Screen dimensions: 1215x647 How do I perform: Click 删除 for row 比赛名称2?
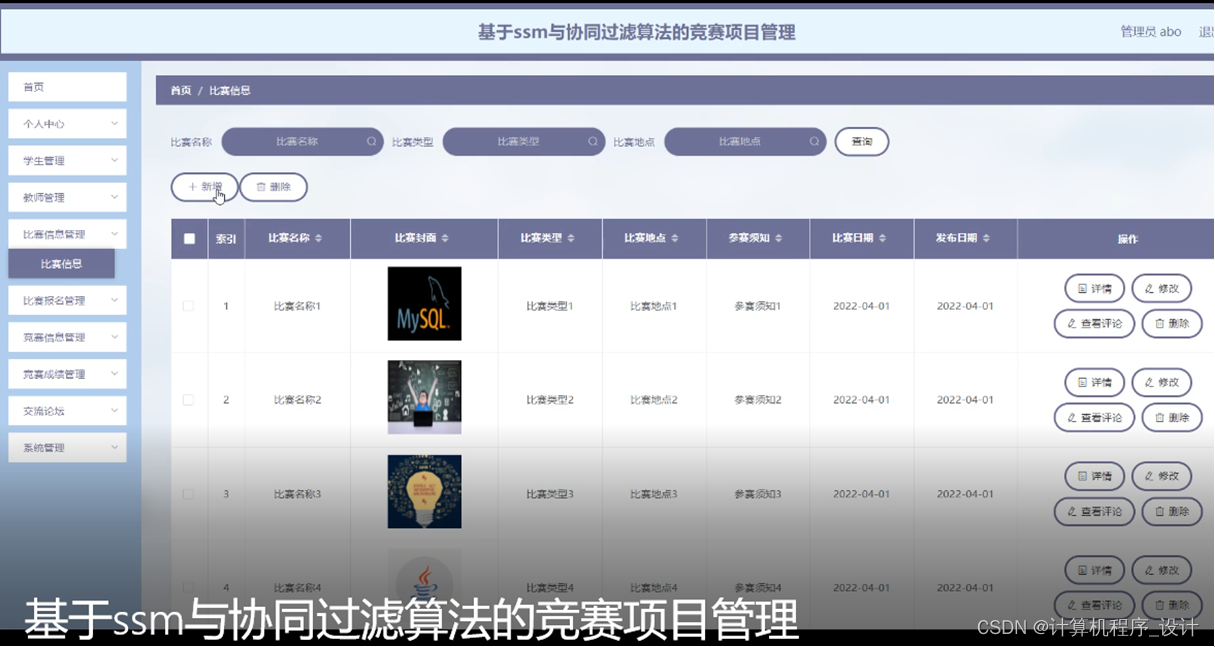click(x=1172, y=417)
